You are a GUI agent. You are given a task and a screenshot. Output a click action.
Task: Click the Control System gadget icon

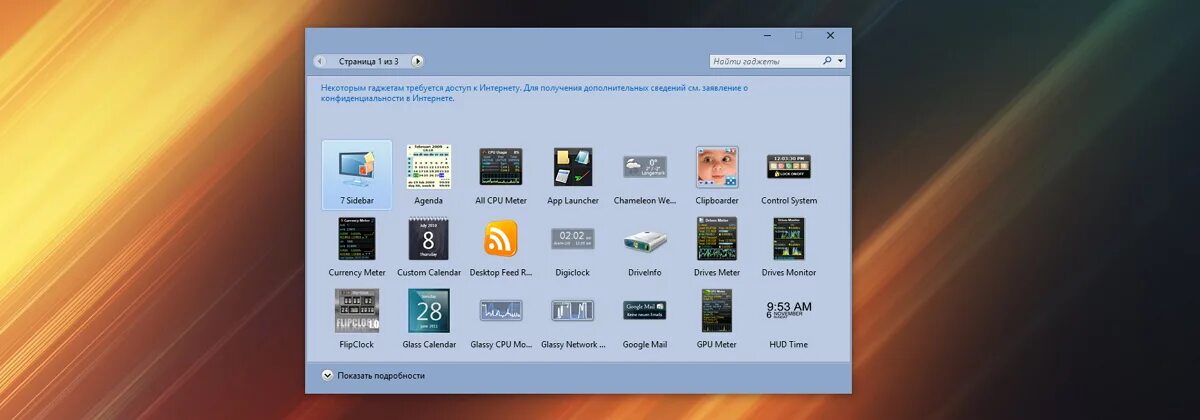click(789, 166)
